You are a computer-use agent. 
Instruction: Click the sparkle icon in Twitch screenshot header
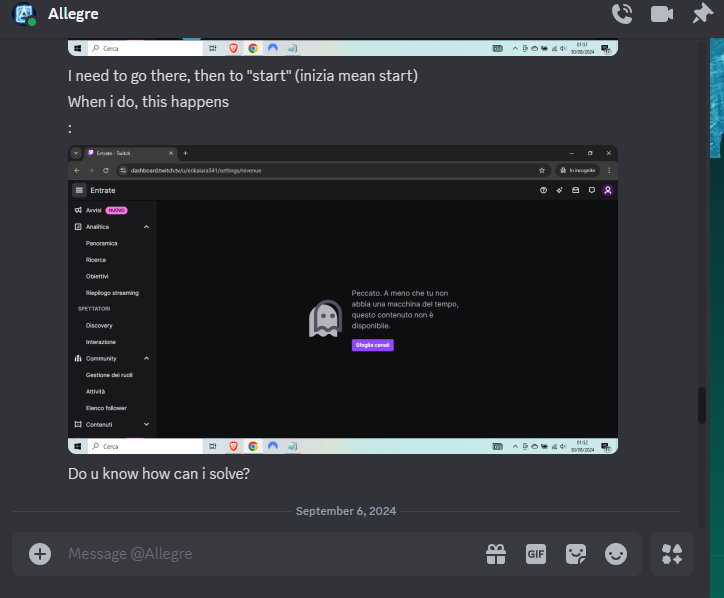560,190
